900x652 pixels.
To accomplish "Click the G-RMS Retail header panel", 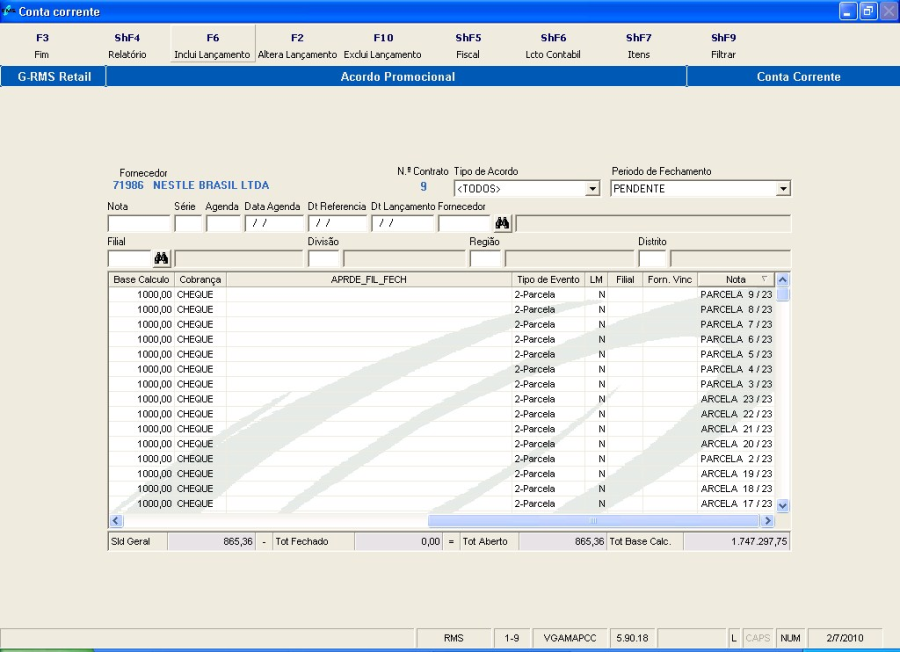I will coord(54,76).
